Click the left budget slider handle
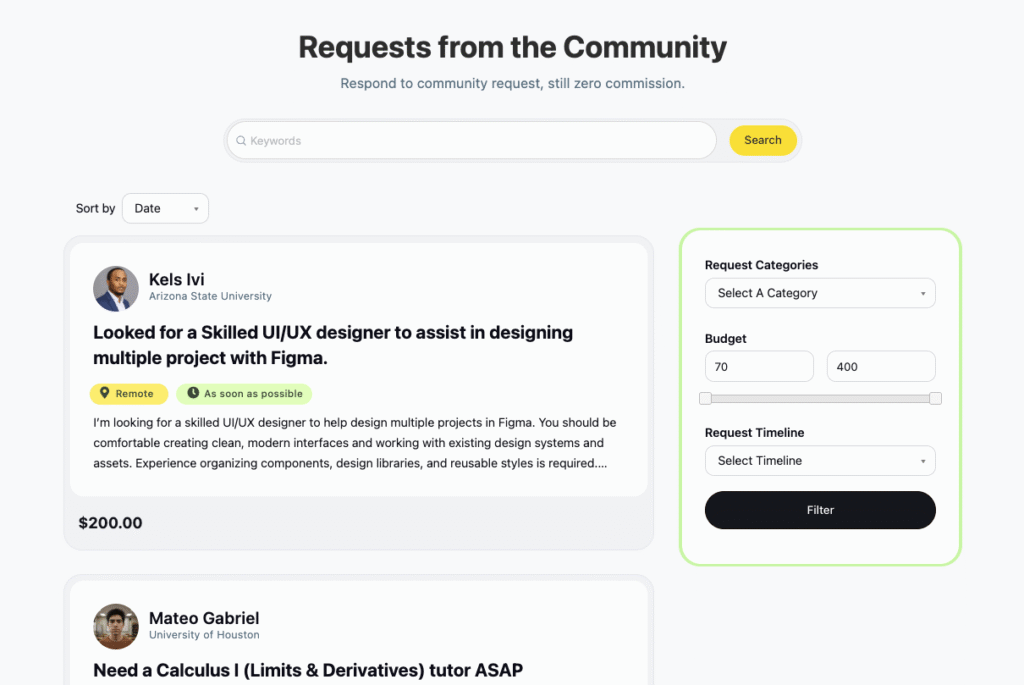The image size is (1024, 685). [x=705, y=399]
